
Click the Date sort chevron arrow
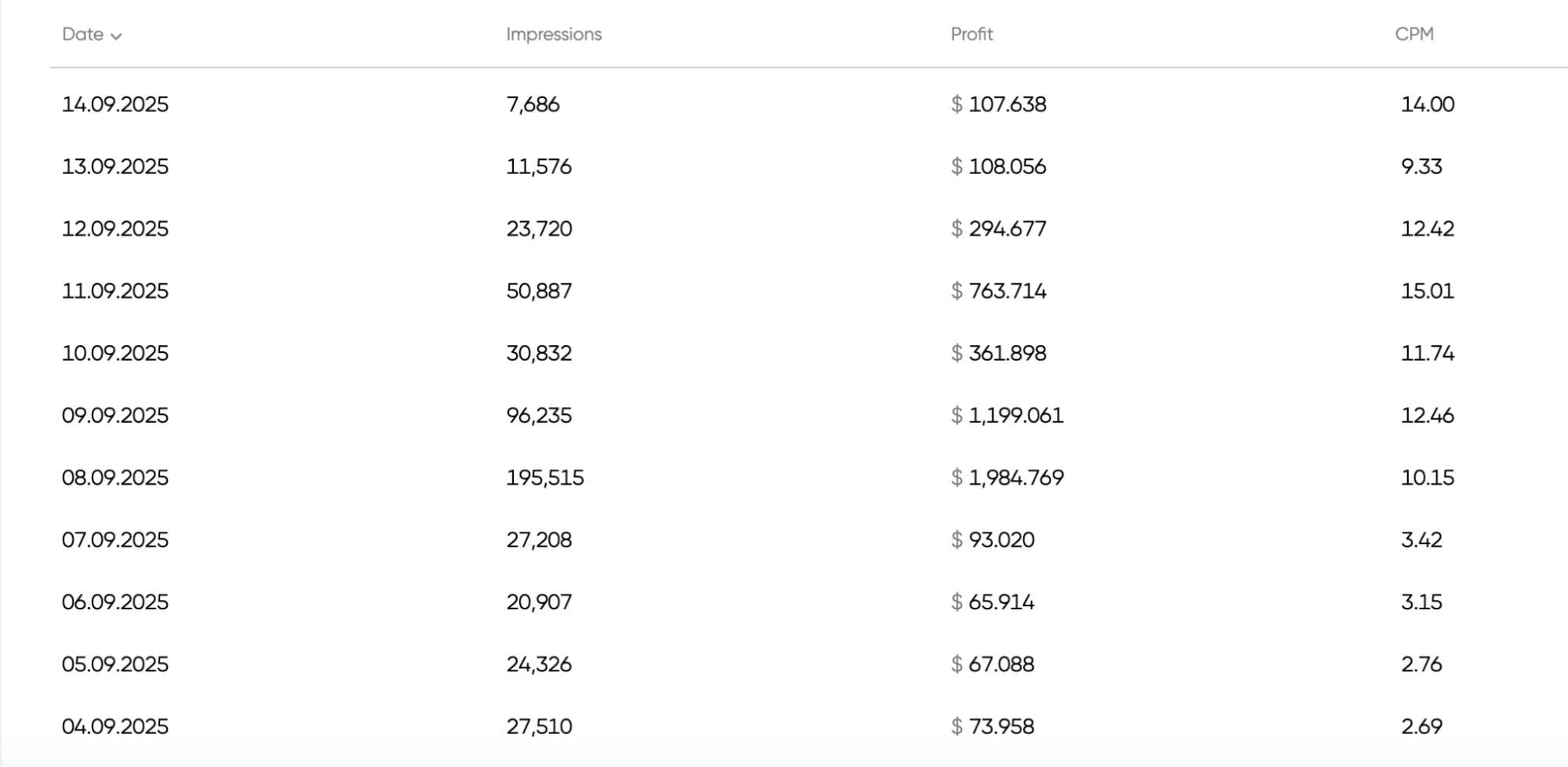116,36
